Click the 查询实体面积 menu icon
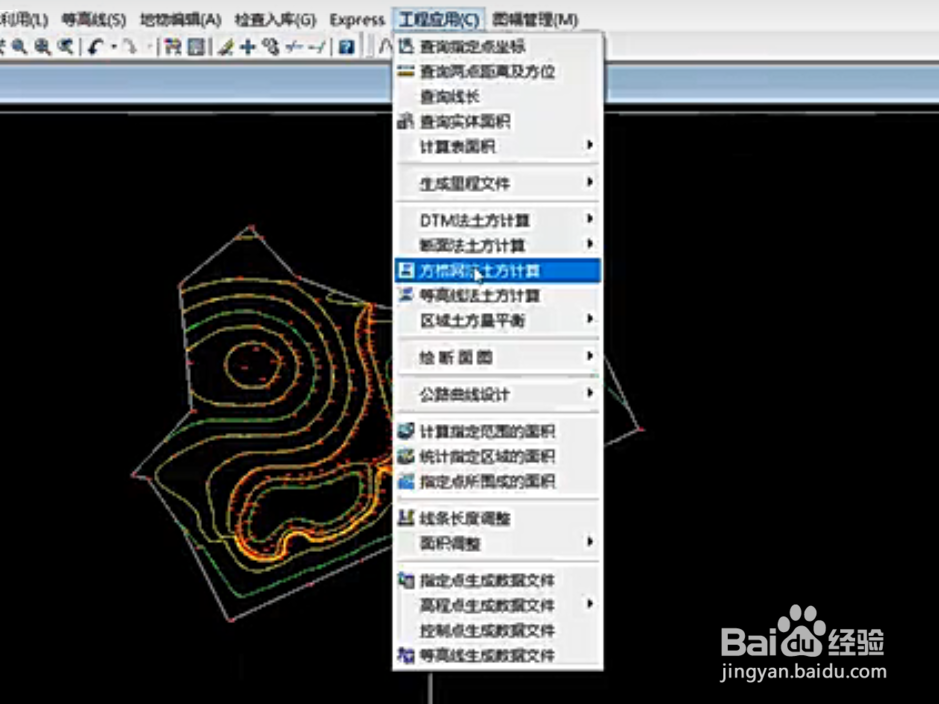This screenshot has height=704, width=939. [408, 120]
